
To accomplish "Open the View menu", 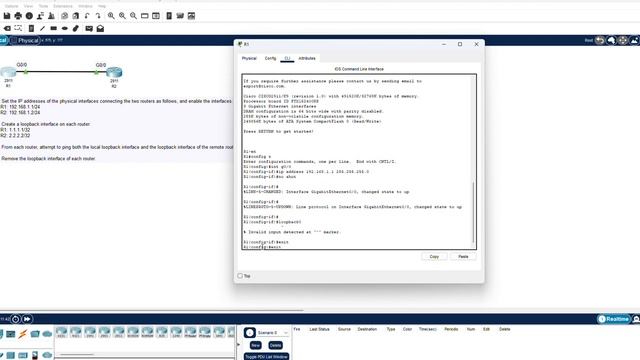I will tap(28, 6).
